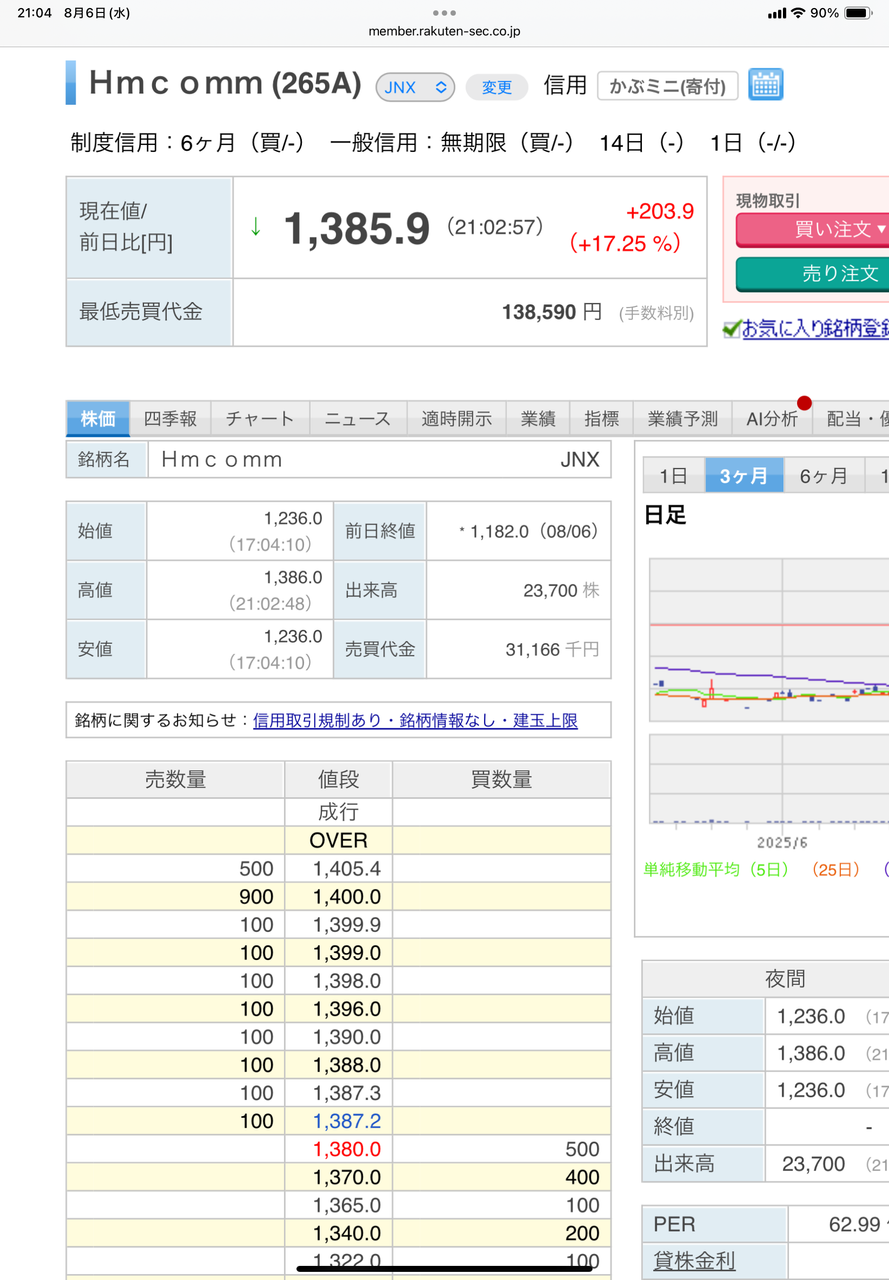Open the 貸株金利 link
Screen dimensions: 889x1280
694,1261
